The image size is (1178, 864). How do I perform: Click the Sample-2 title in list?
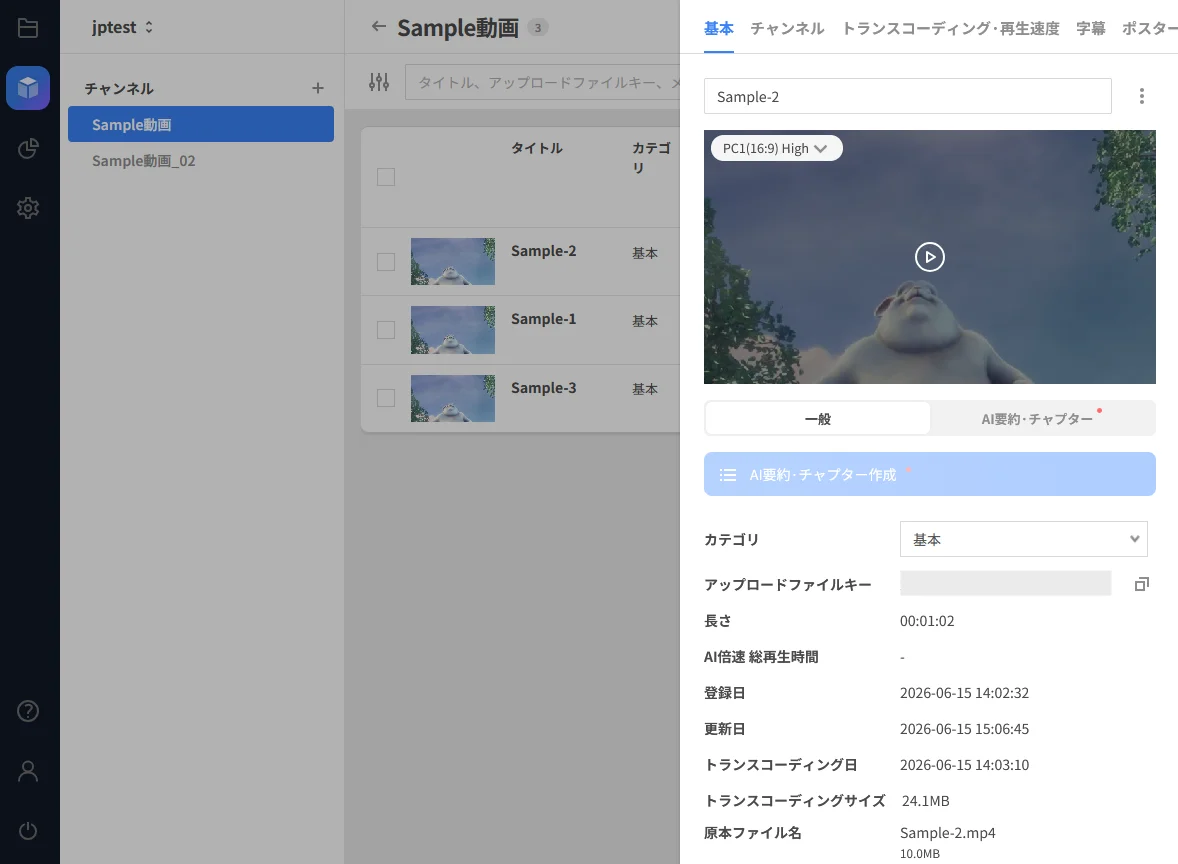click(x=543, y=251)
